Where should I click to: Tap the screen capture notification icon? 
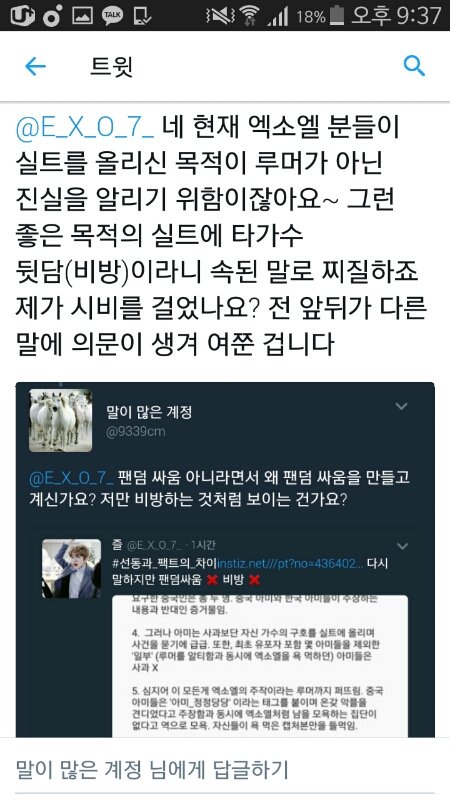coord(142,15)
